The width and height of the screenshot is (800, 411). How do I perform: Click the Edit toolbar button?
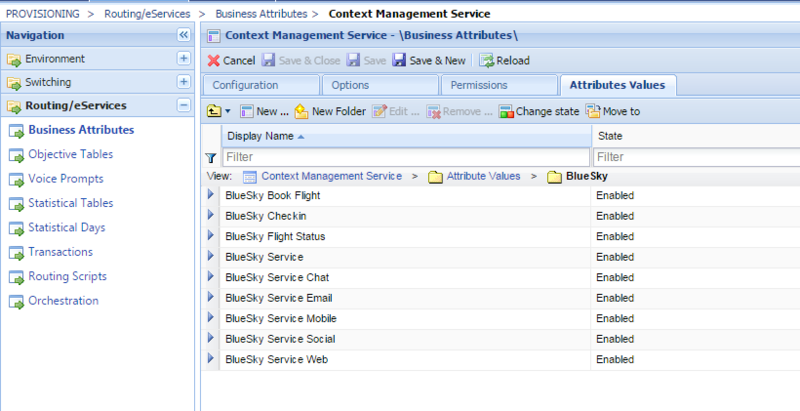pos(396,111)
